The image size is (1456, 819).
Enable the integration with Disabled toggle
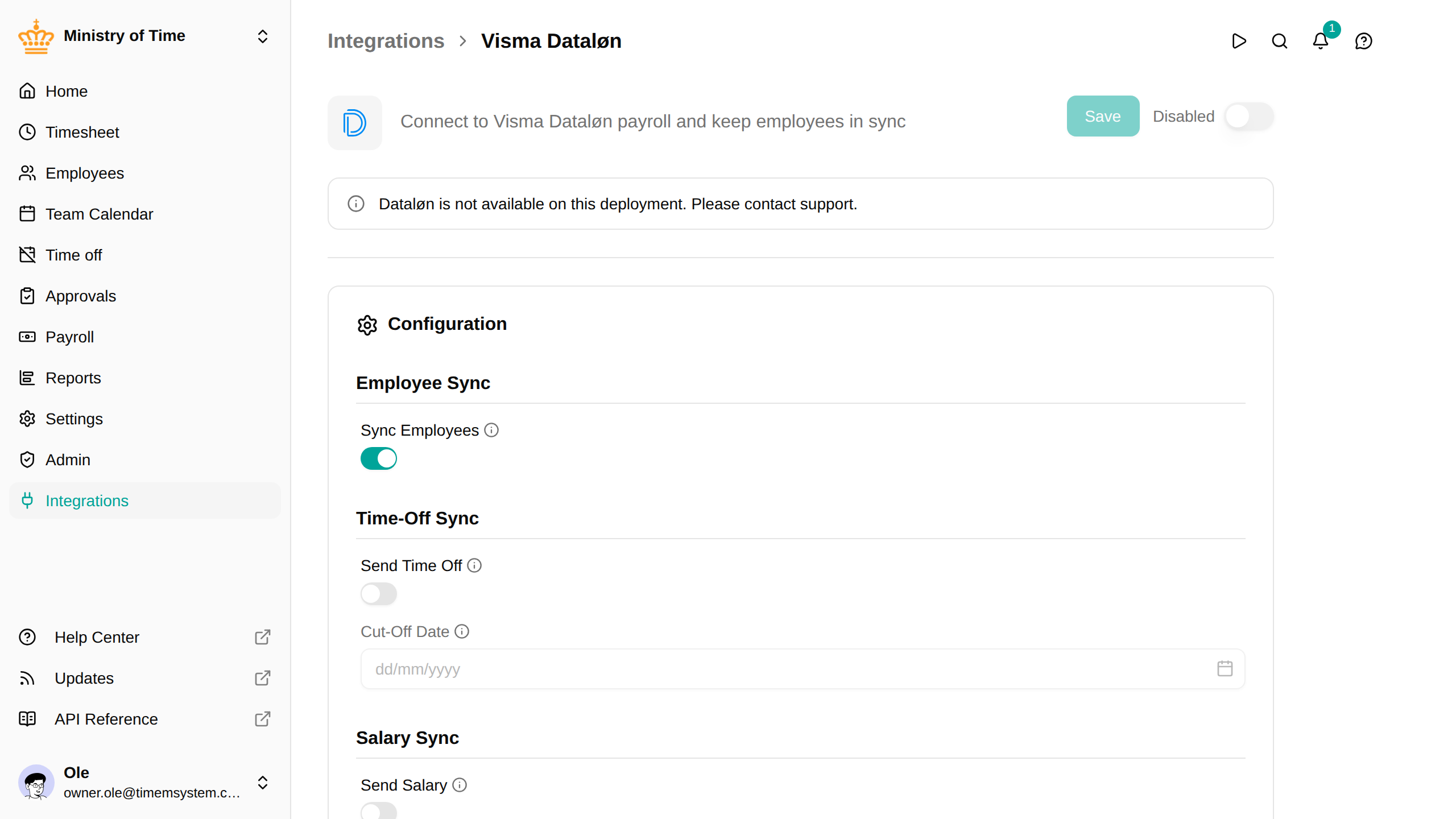pos(1249,117)
